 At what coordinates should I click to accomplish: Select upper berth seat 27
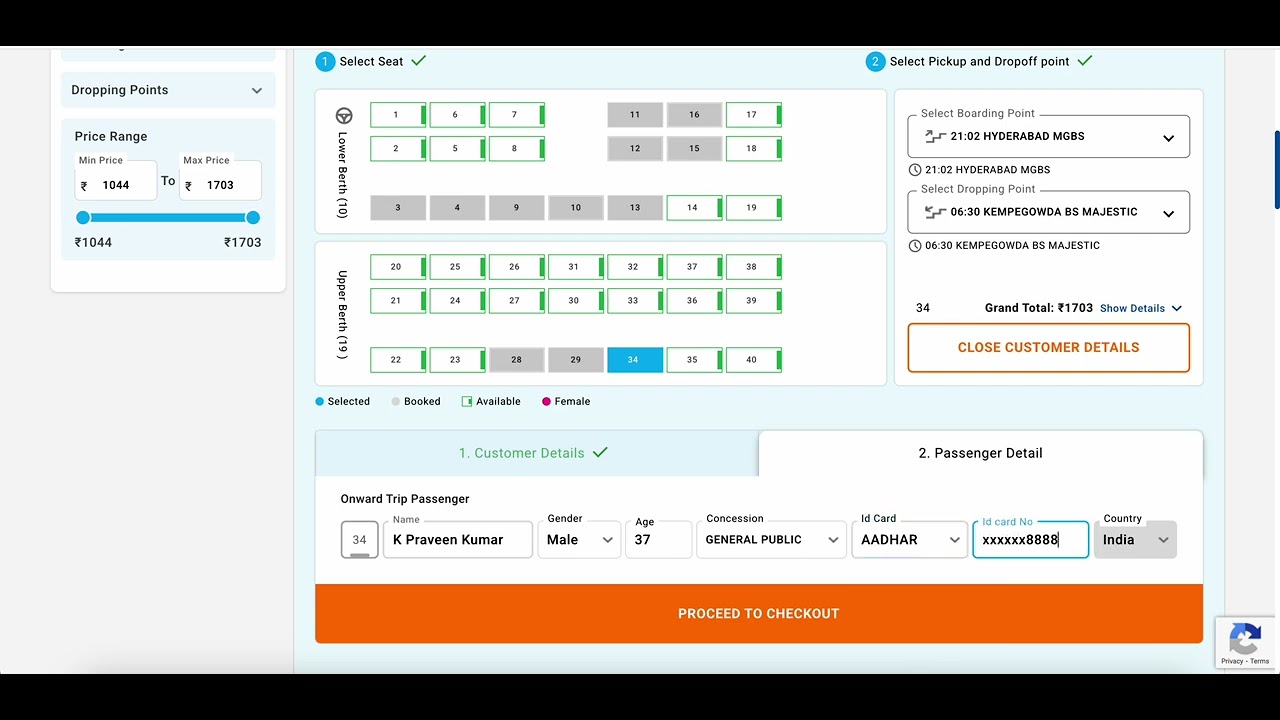tap(517, 301)
